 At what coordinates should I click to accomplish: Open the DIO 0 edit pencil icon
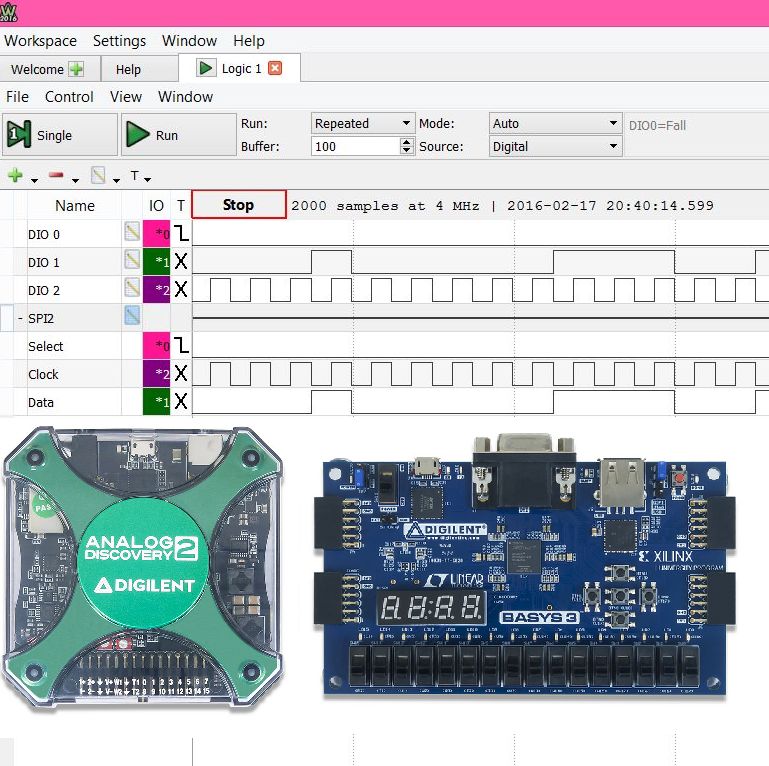(132, 231)
